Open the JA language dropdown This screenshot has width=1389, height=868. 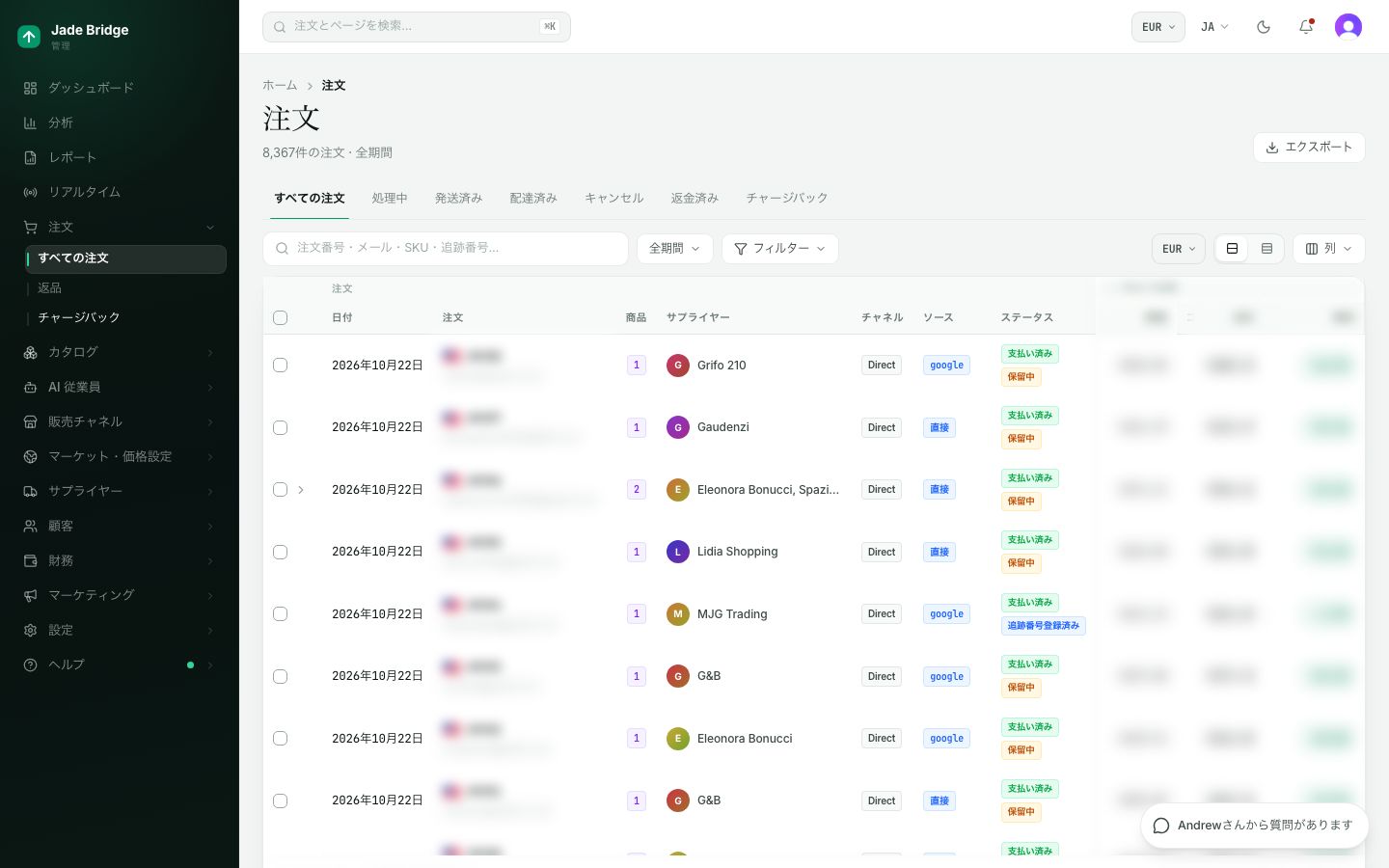[x=1214, y=27]
